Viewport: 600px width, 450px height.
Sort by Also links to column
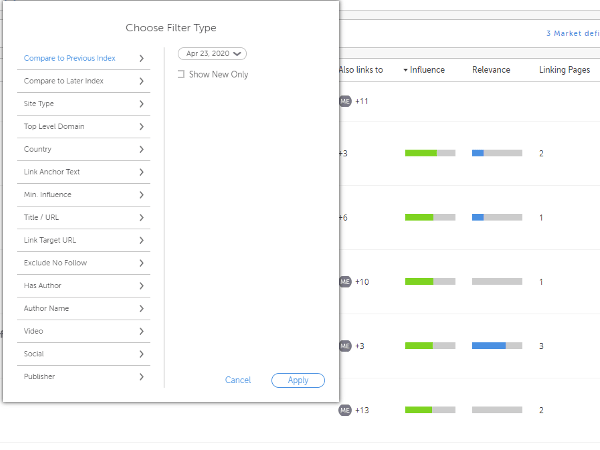[361, 70]
